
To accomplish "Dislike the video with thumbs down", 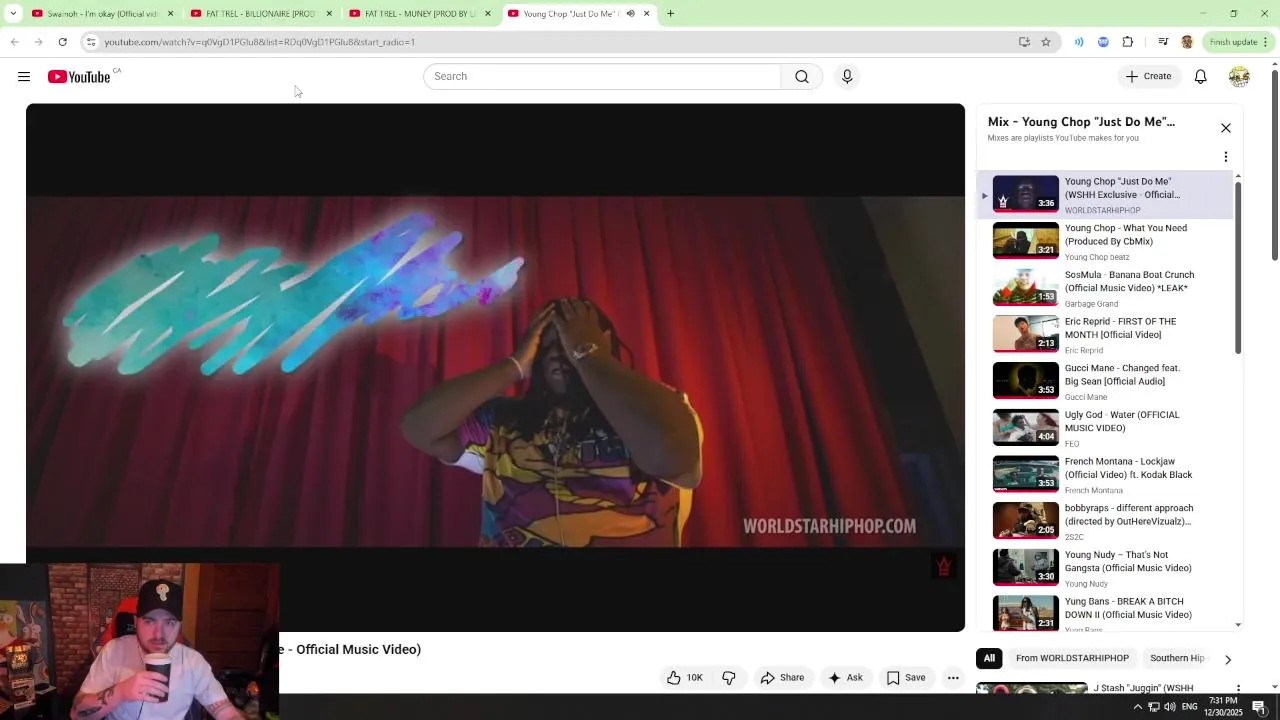I will point(729,678).
